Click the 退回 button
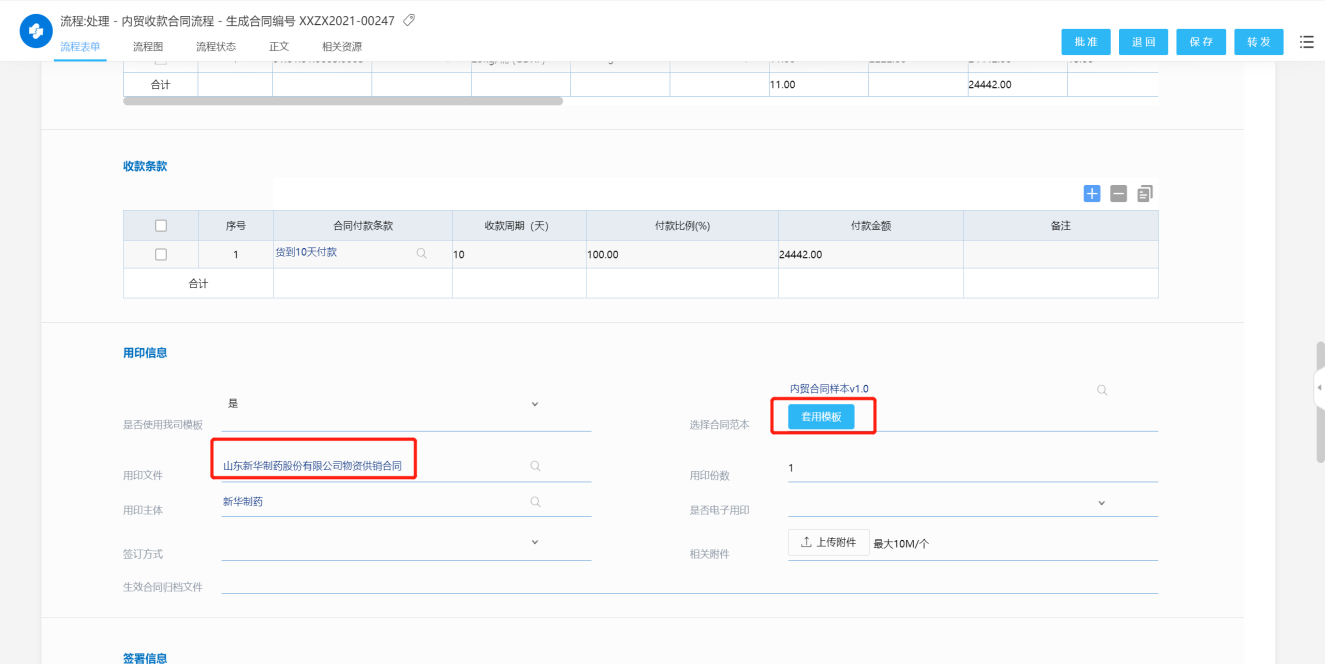 point(1144,42)
